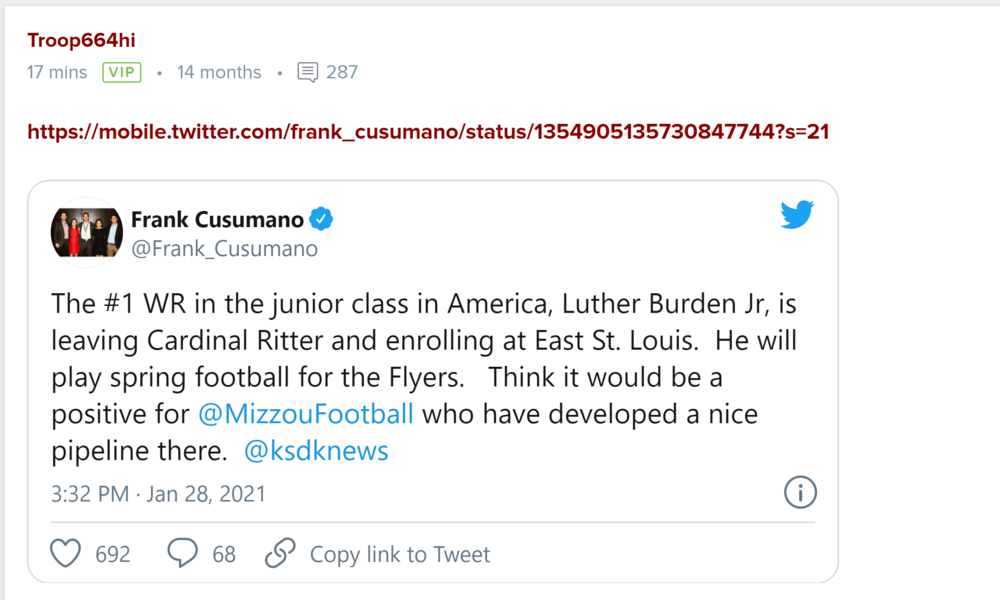Click the blue verified badge
Image resolution: width=1000 pixels, height=600 pixels.
click(x=320, y=219)
